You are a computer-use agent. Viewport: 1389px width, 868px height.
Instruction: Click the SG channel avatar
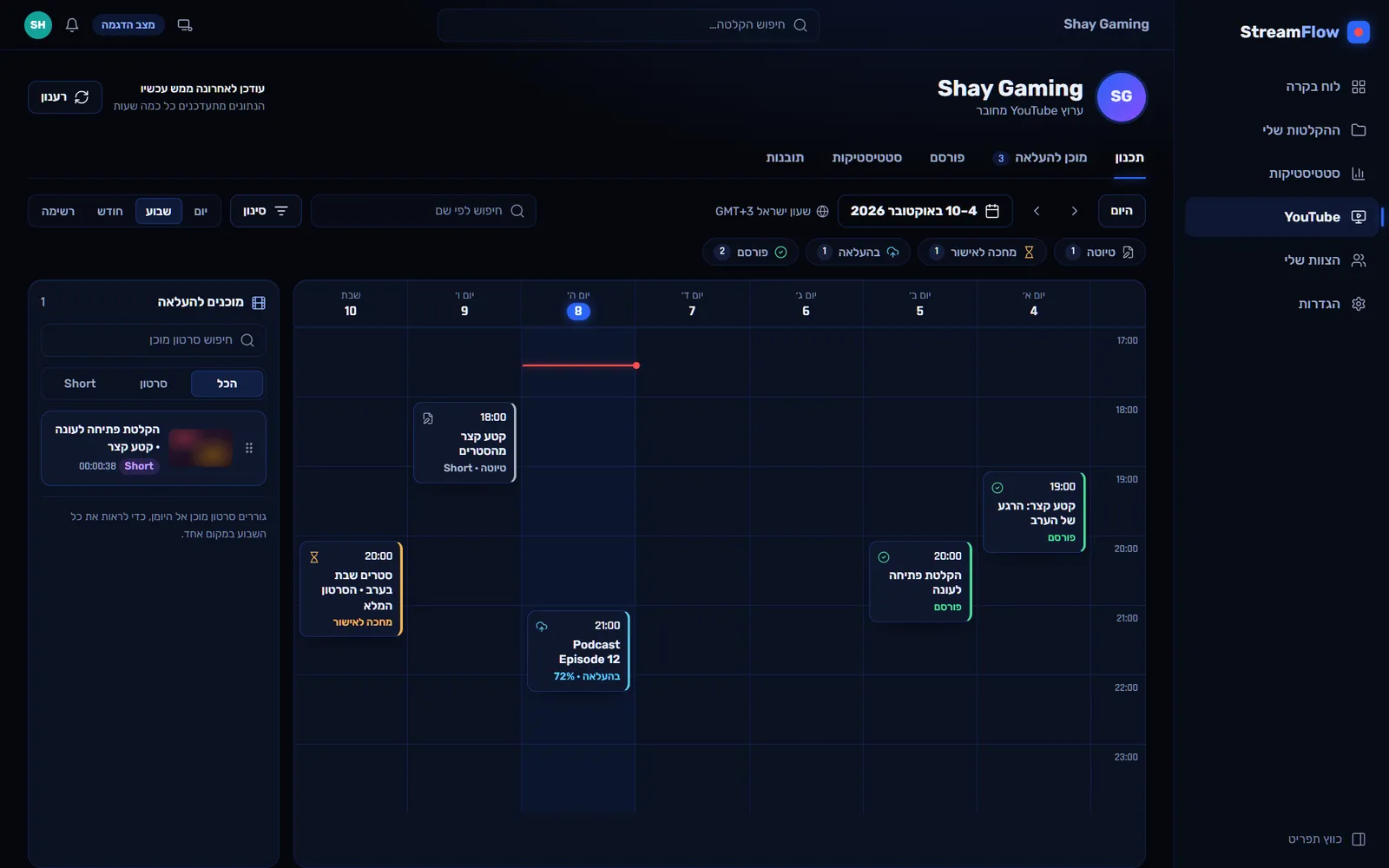coord(1121,96)
